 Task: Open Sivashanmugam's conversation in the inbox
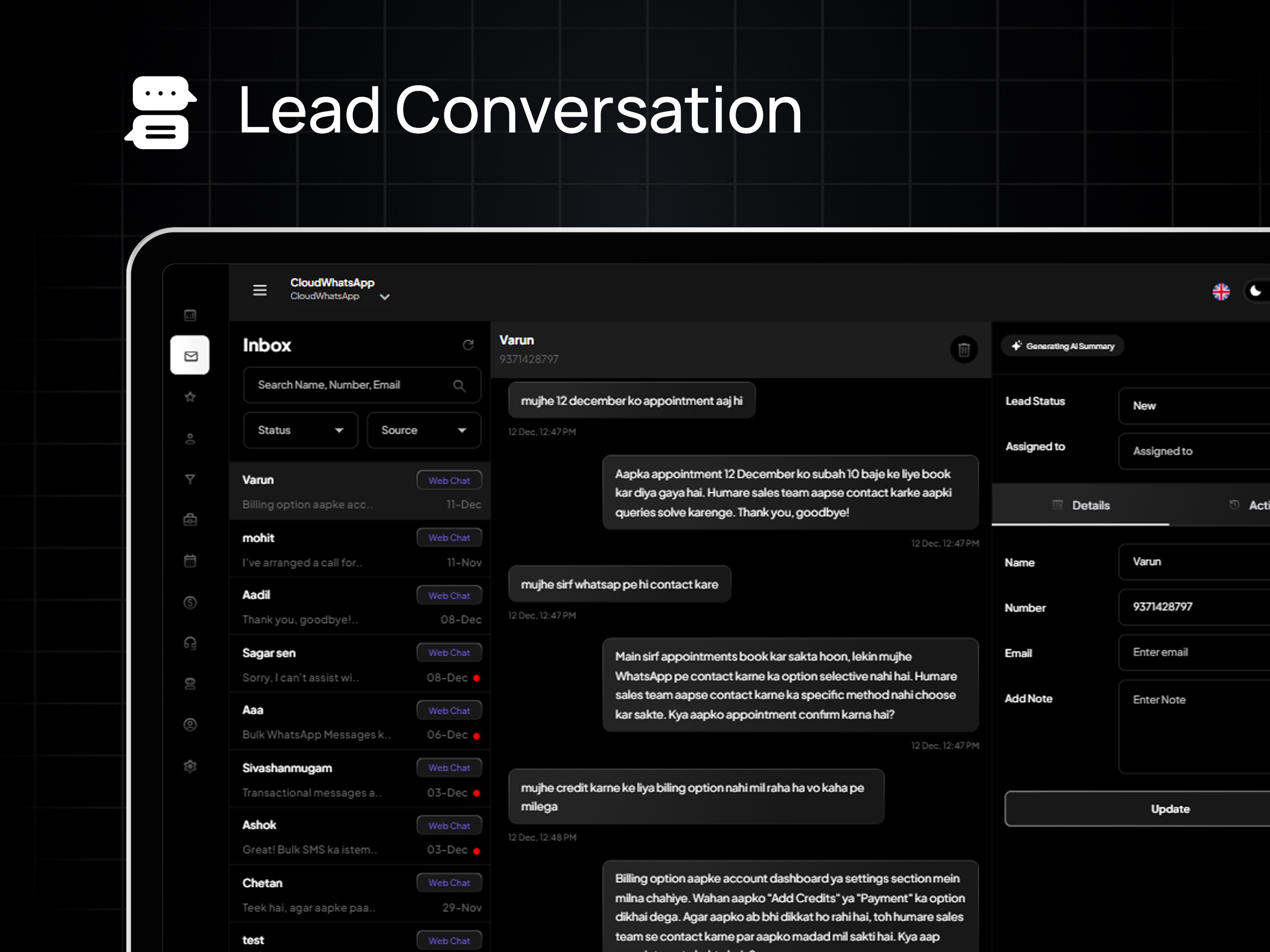(360, 779)
